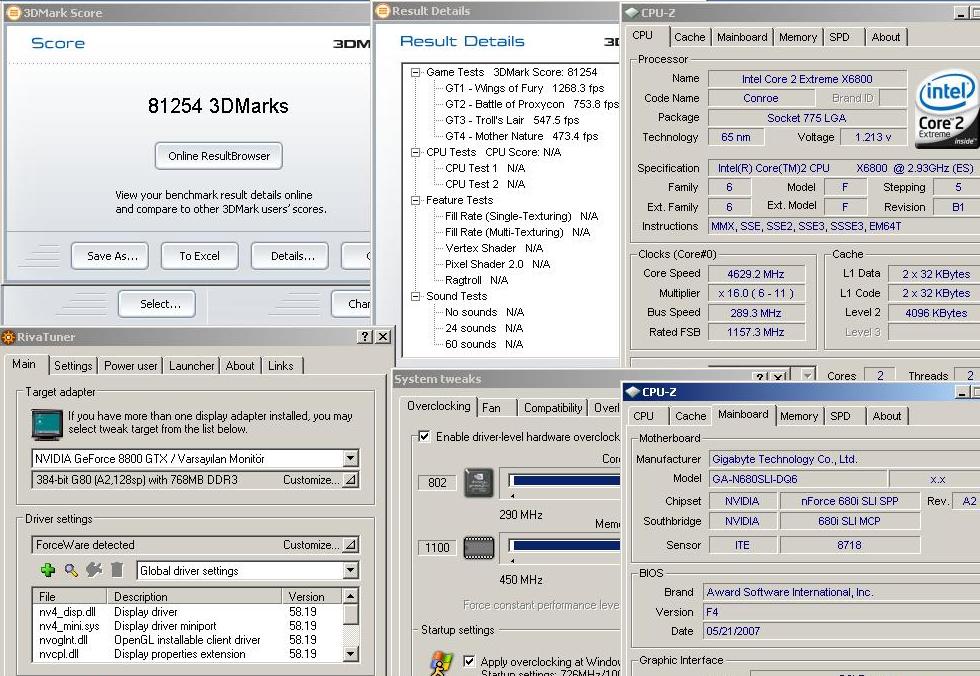980x676 pixels.
Task: Toggle Enable driver-level hardware overclocking checkbox
Action: click(424, 436)
